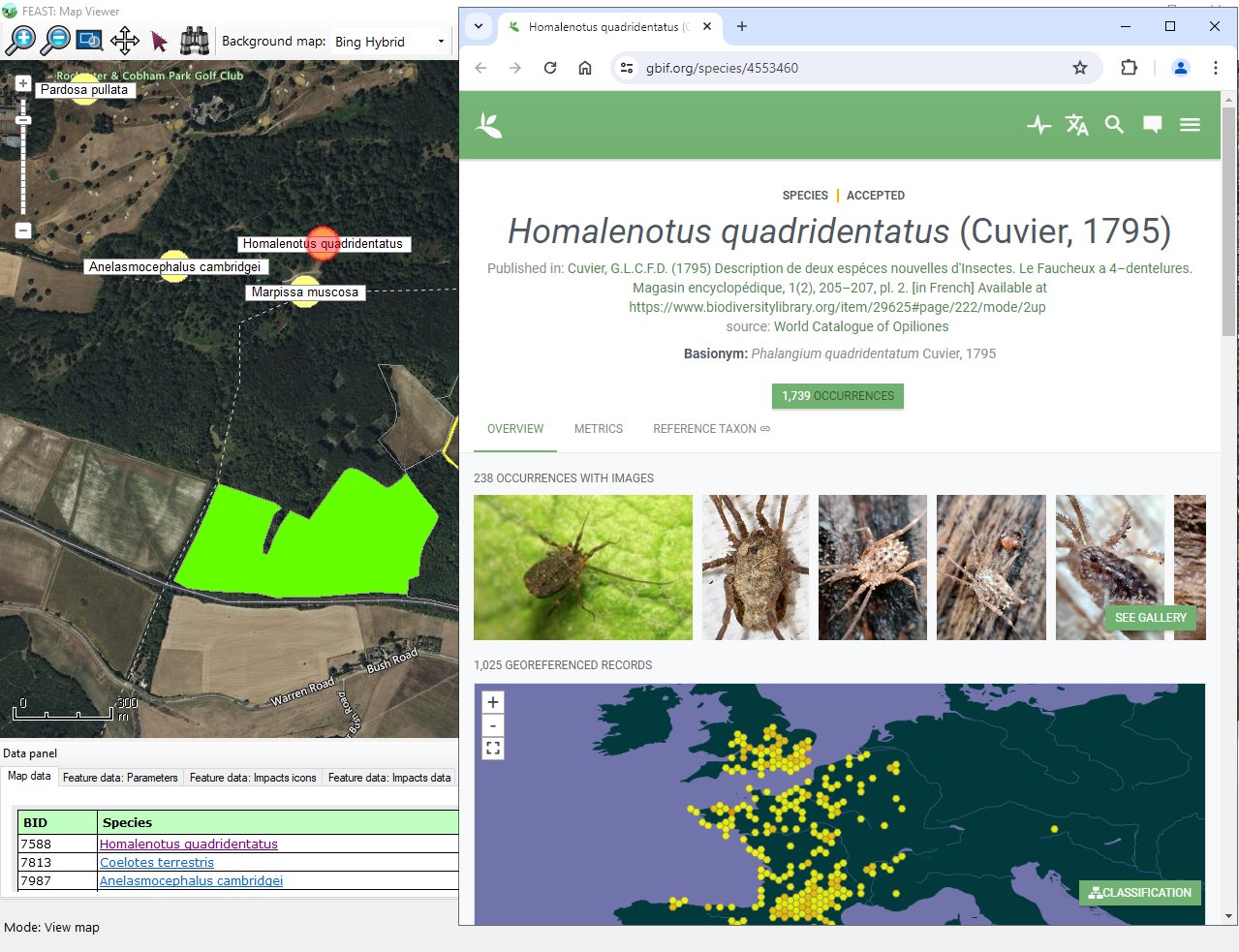Open the GBIF hamburger menu
The image size is (1239, 952).
click(1190, 125)
